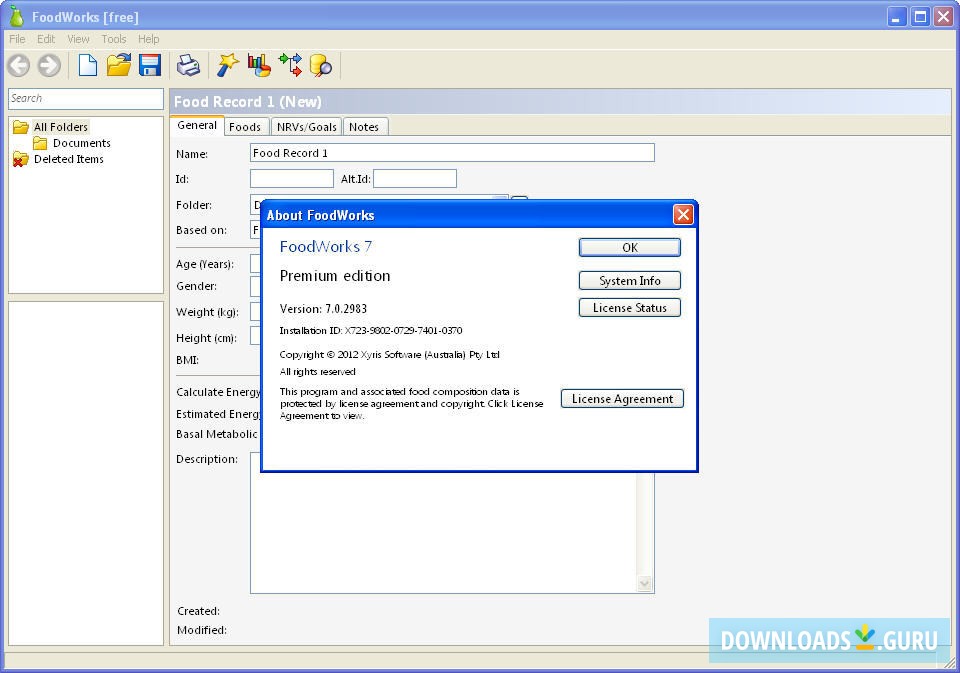
Task: Save with the floppy disk icon
Action: click(149, 65)
